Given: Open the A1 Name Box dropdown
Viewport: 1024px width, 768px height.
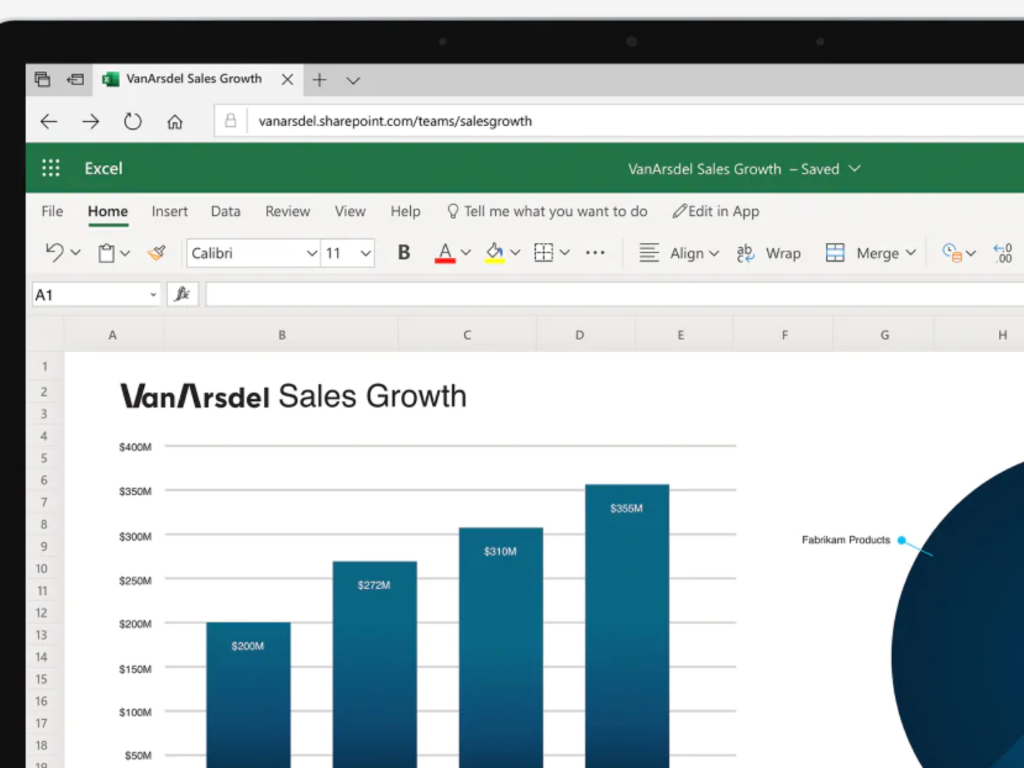Looking at the screenshot, I should 153,295.
